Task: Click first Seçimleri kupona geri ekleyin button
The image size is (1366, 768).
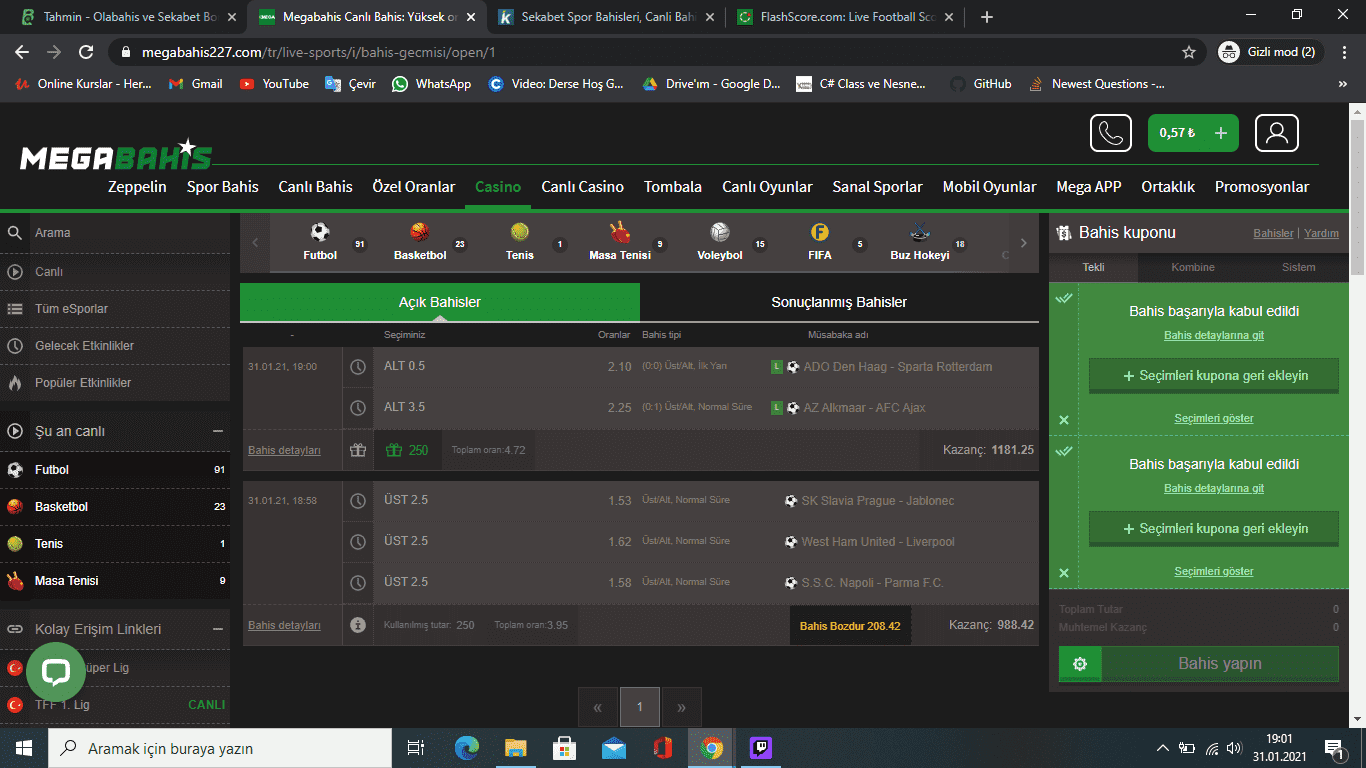Action: pyautogui.click(x=1214, y=376)
